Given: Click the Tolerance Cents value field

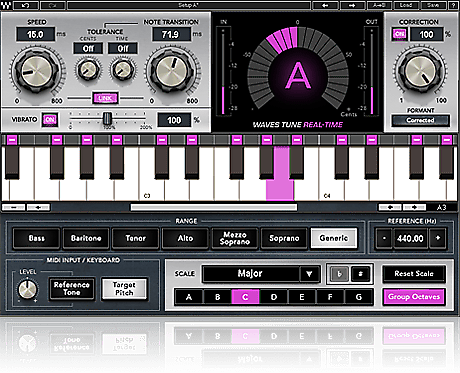Looking at the screenshot, I should pyautogui.click(x=88, y=49).
